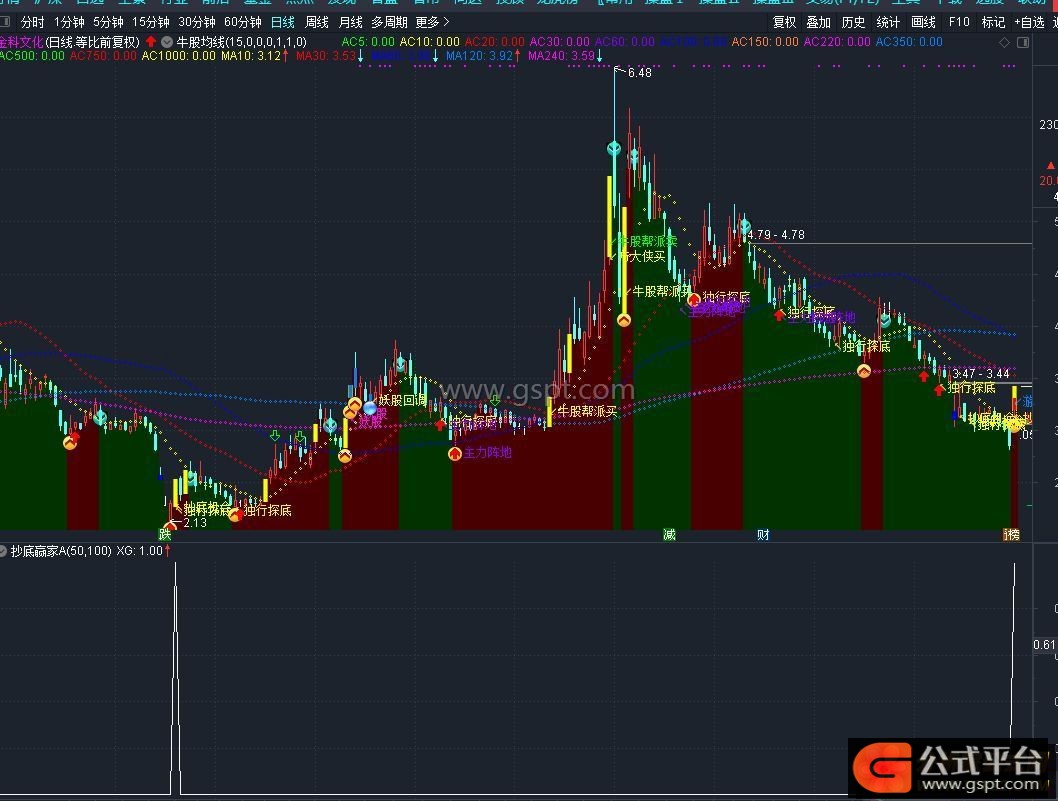
Task: Click the 金科文化 stock name
Action: tap(22, 42)
